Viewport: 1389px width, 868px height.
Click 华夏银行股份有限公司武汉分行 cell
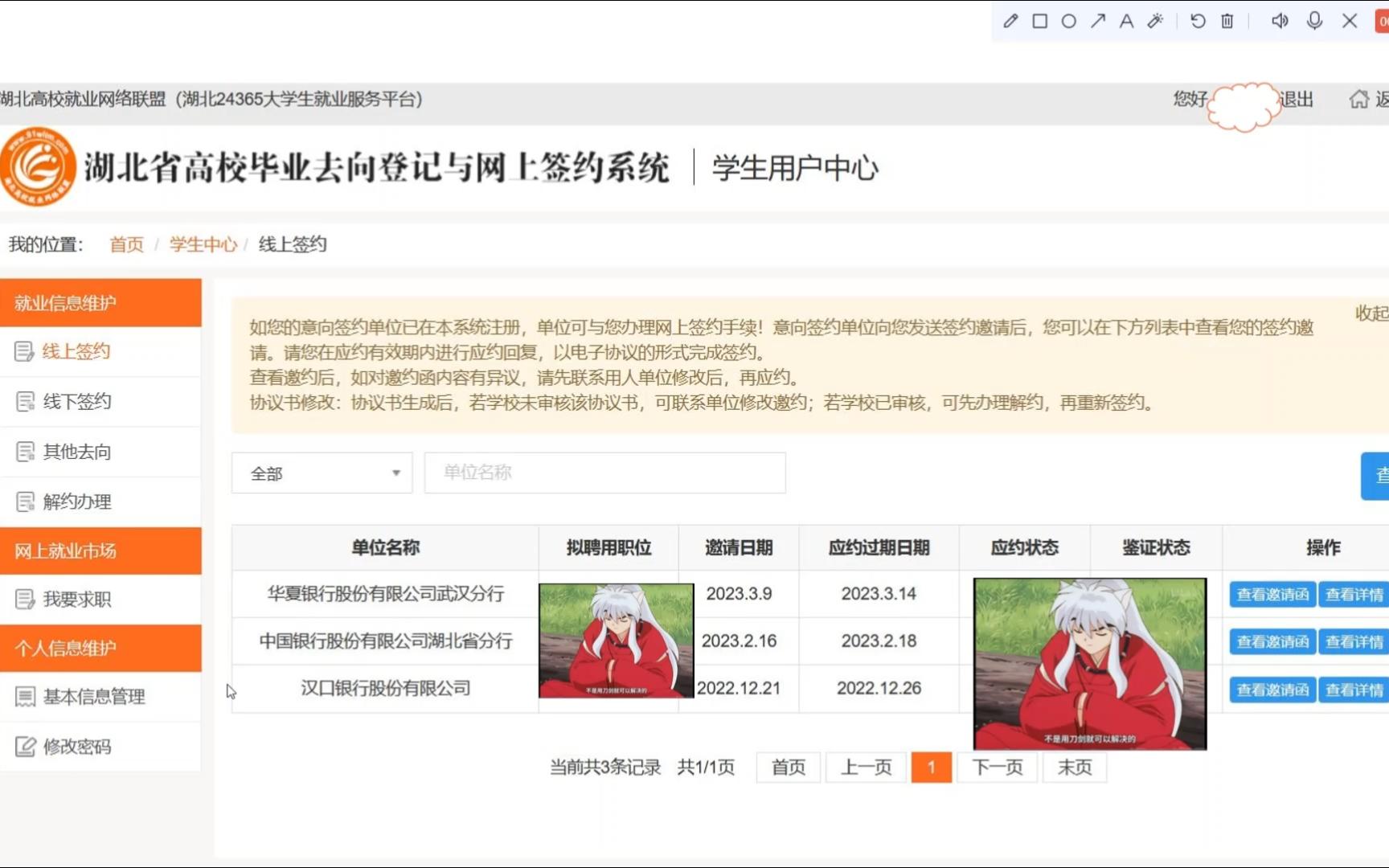(x=386, y=594)
